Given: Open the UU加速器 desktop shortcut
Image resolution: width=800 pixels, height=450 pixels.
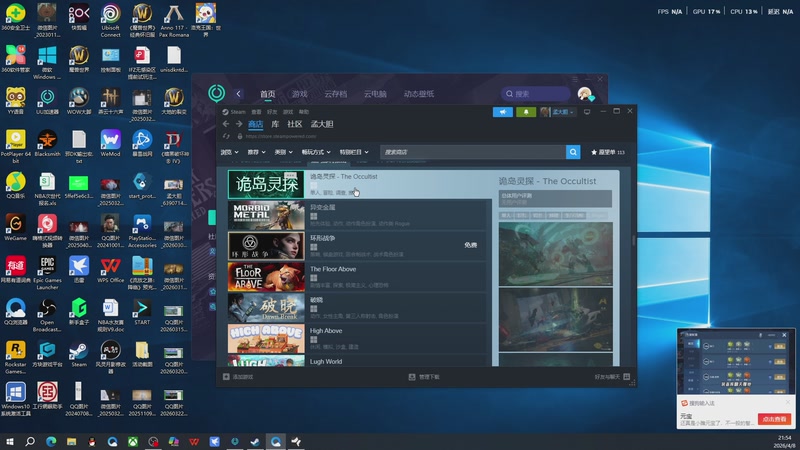Looking at the screenshot, I should tap(47, 101).
